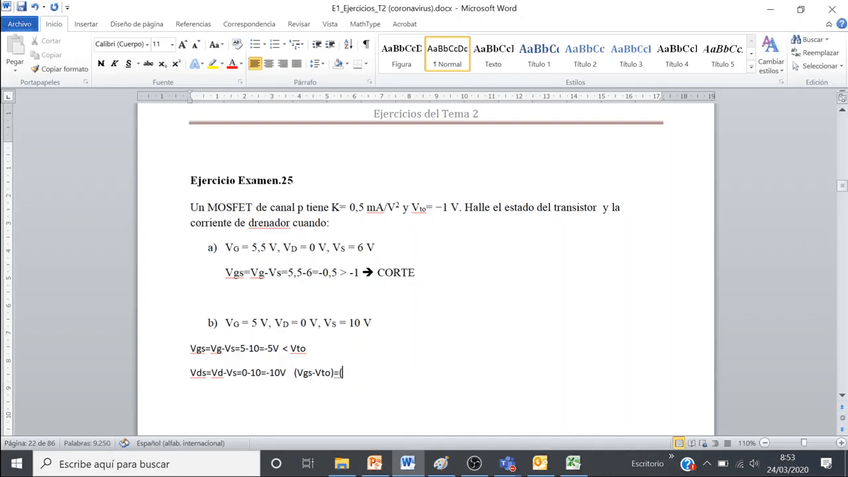
Task: Toggle superscript formatting
Action: point(176,64)
